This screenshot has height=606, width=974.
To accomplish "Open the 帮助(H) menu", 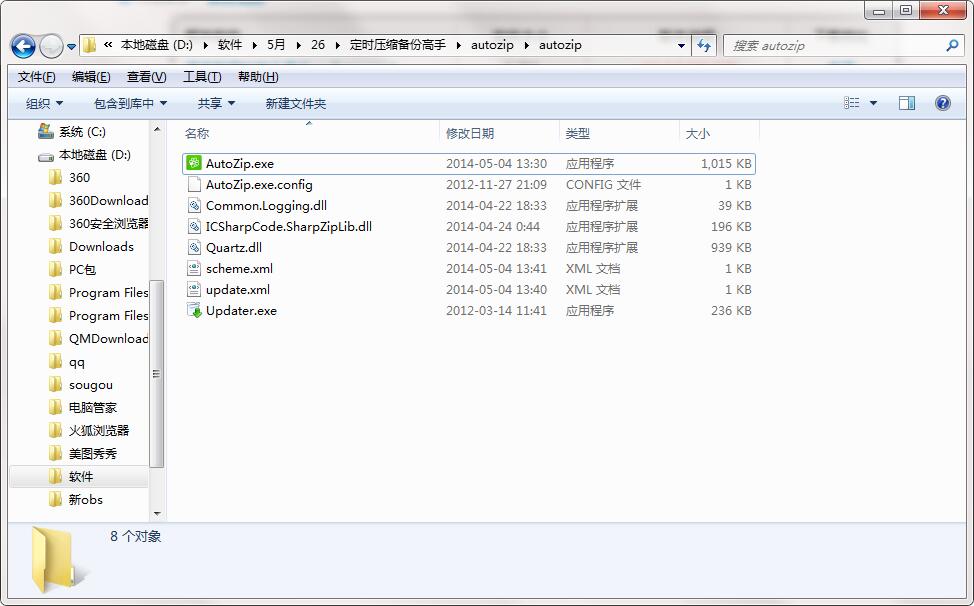I will point(258,77).
